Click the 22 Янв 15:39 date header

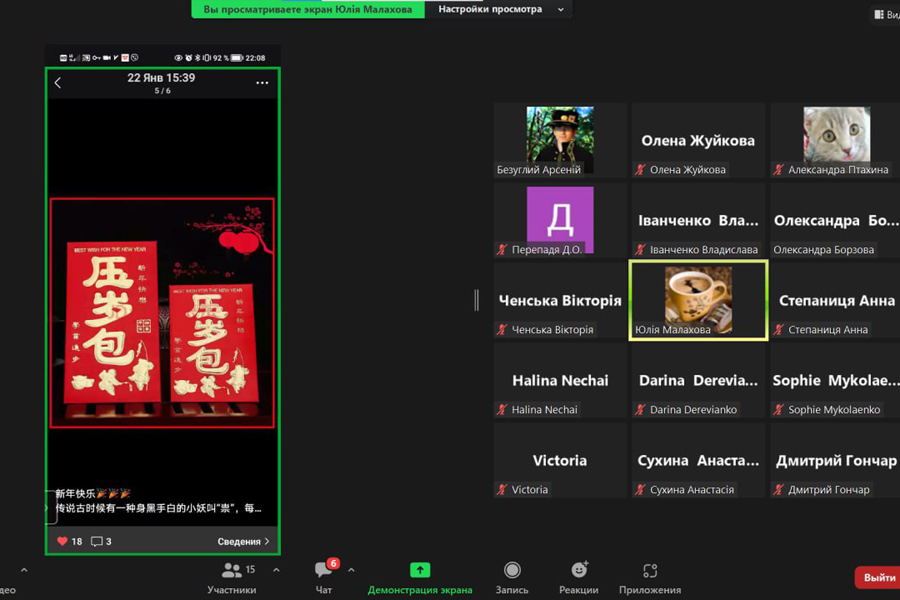coord(161,78)
